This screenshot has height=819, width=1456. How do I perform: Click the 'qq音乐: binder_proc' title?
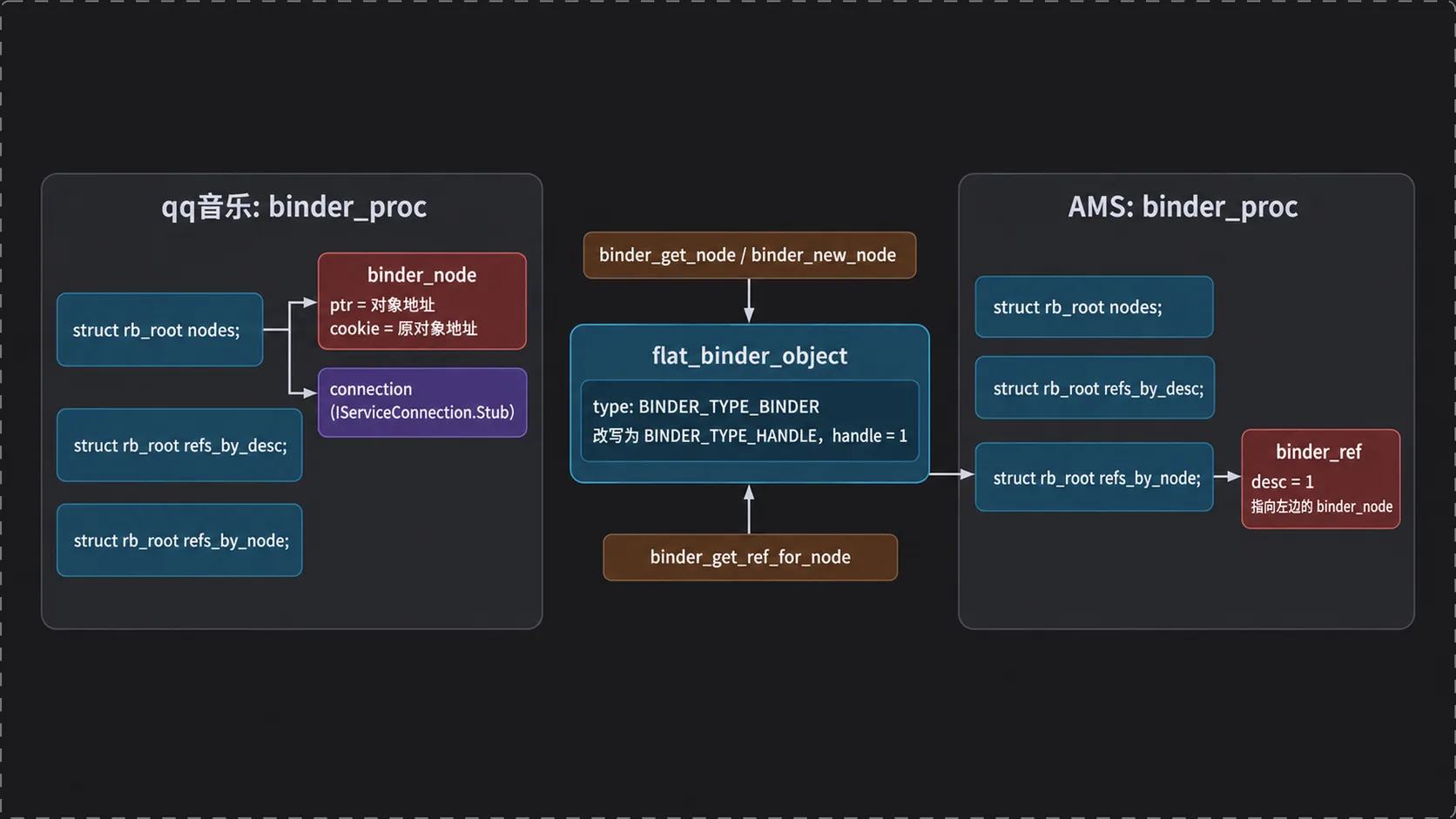pos(293,207)
